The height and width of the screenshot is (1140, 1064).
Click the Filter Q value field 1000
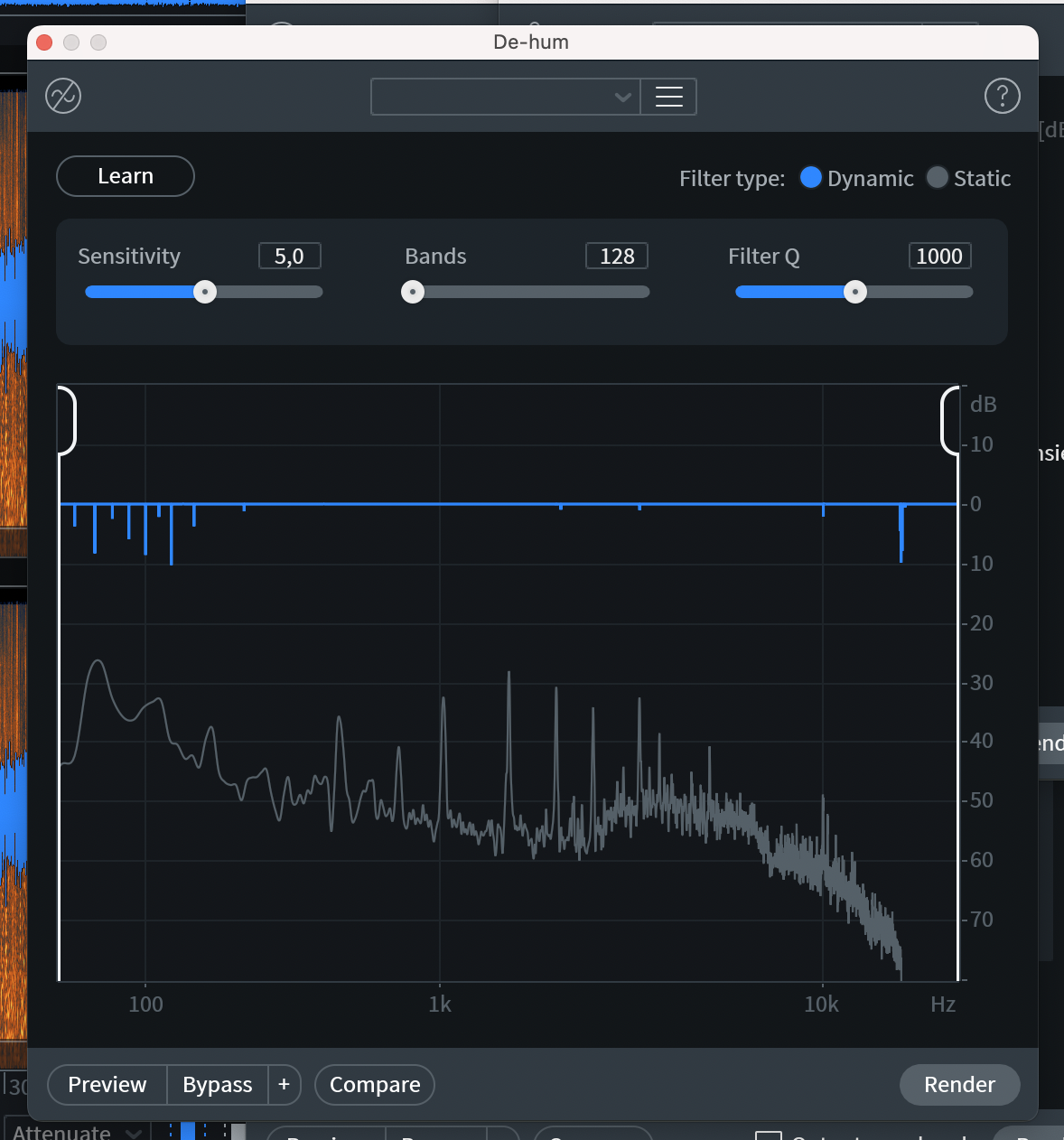click(x=939, y=257)
